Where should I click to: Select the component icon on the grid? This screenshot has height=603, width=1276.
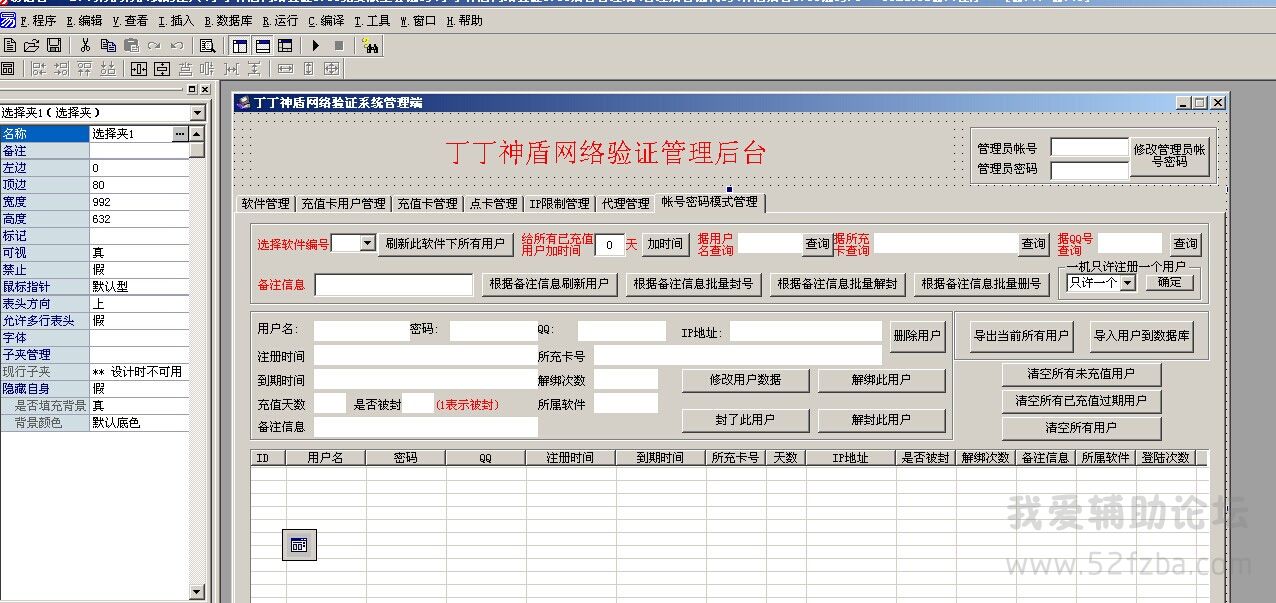point(299,545)
